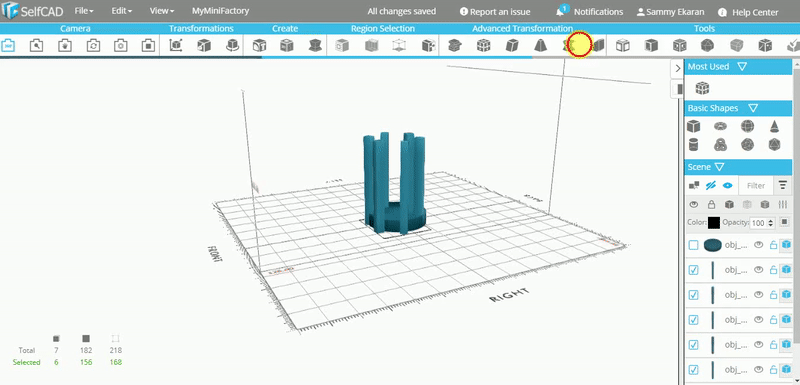Open the 3D Text creation tool
Screen dimensions: 800x385
[259, 45]
